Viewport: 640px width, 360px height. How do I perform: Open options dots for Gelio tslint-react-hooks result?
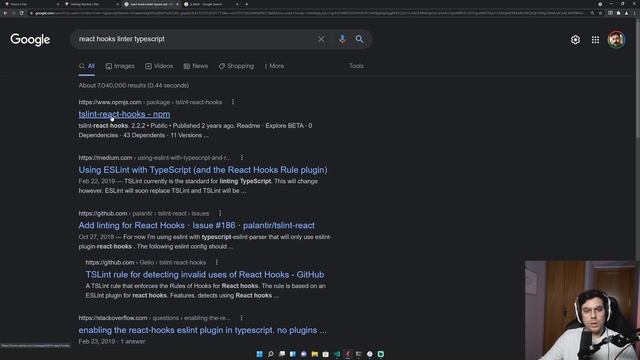click(217, 262)
